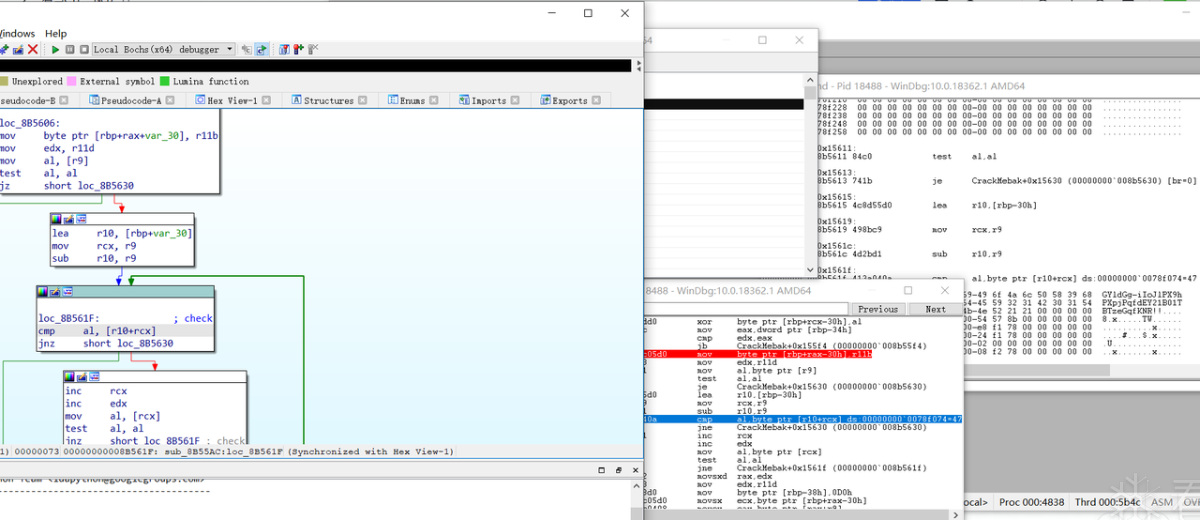The image size is (1200, 520).
Task: Click the red X cancel icon in IDA toolbar
Action: pyautogui.click(x=33, y=49)
